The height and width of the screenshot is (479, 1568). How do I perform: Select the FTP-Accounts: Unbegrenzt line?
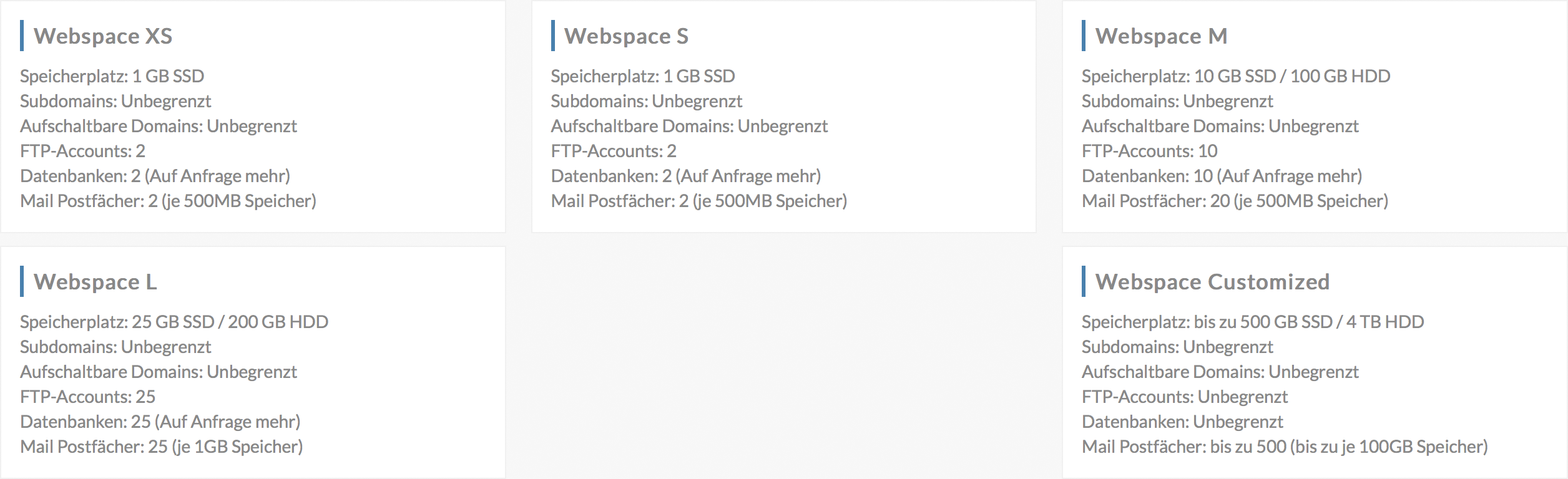[1184, 397]
